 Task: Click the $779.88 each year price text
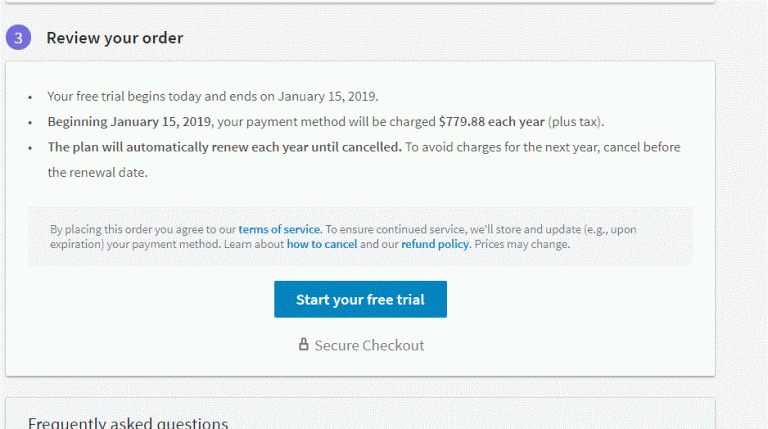[x=492, y=121]
